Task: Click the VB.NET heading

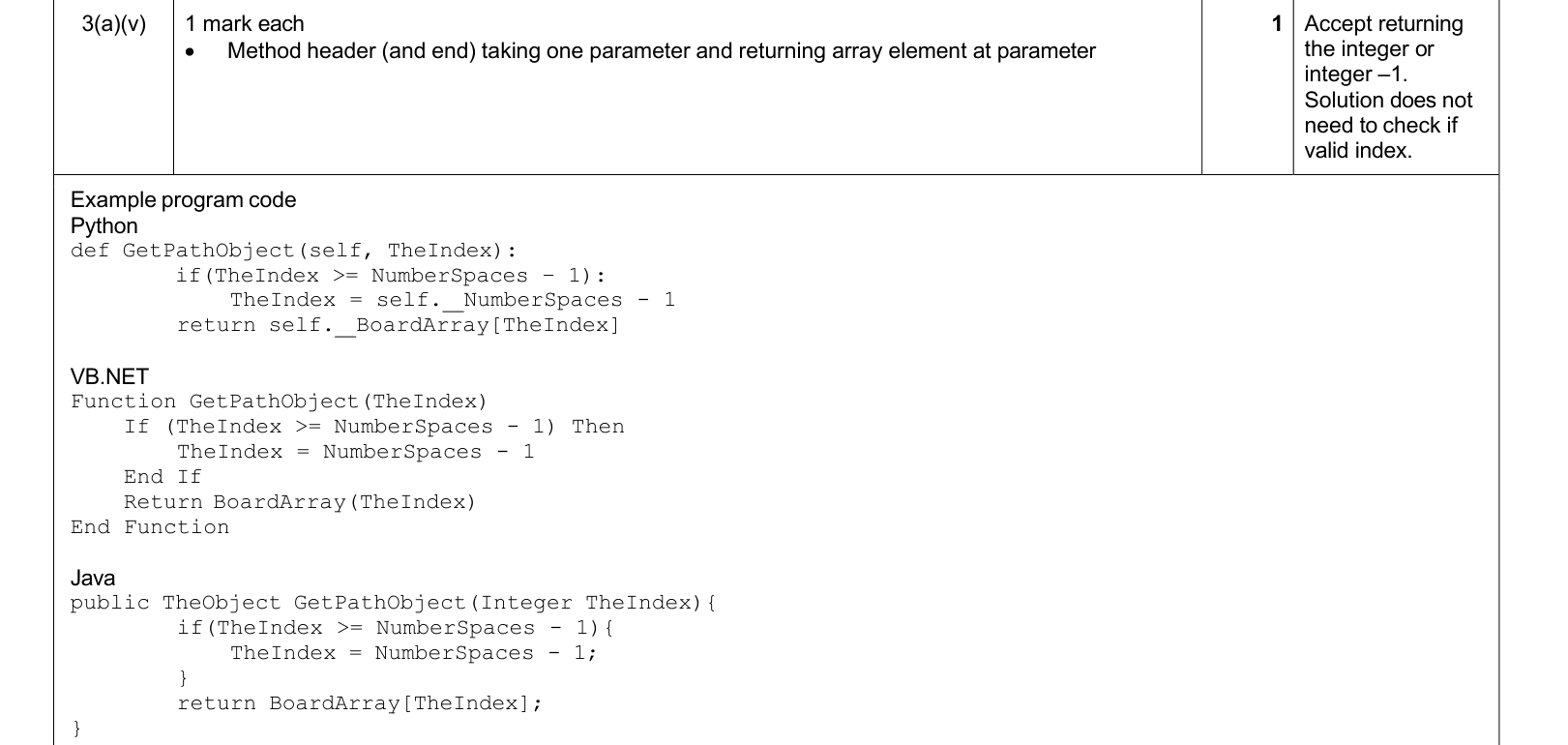Action: pos(109,376)
